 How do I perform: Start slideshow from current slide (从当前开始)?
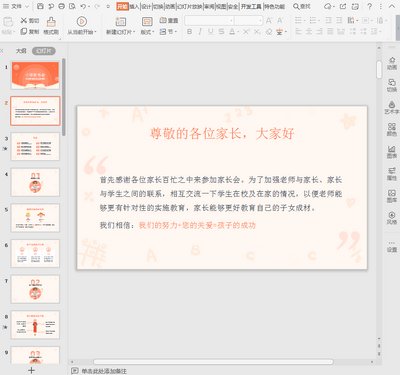(82, 26)
